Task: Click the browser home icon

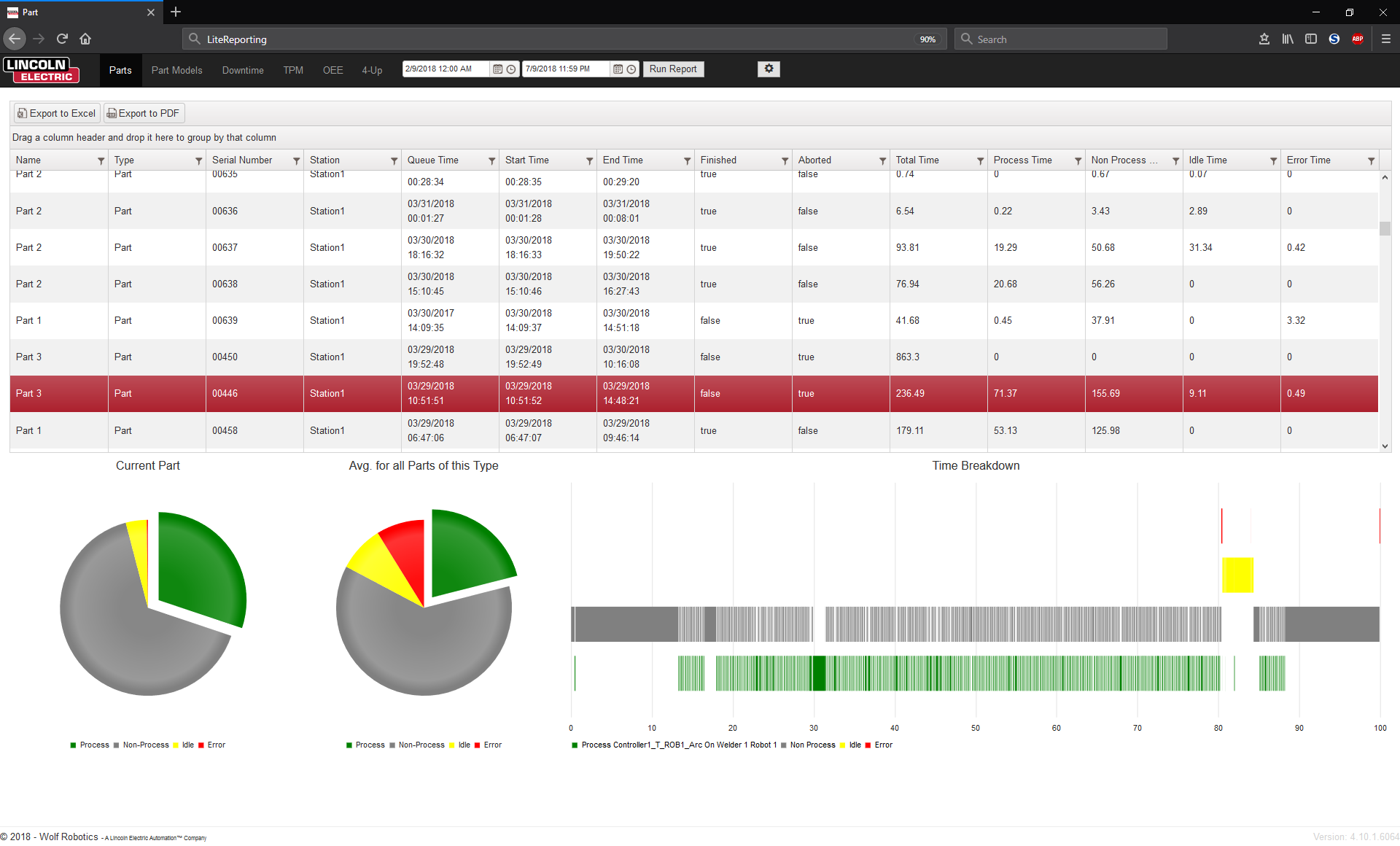Action: point(85,39)
